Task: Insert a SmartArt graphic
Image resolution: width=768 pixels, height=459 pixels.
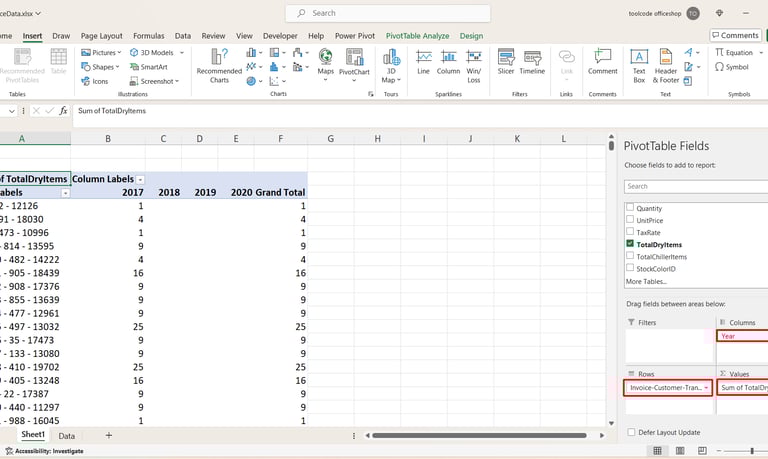Action: pyautogui.click(x=148, y=67)
